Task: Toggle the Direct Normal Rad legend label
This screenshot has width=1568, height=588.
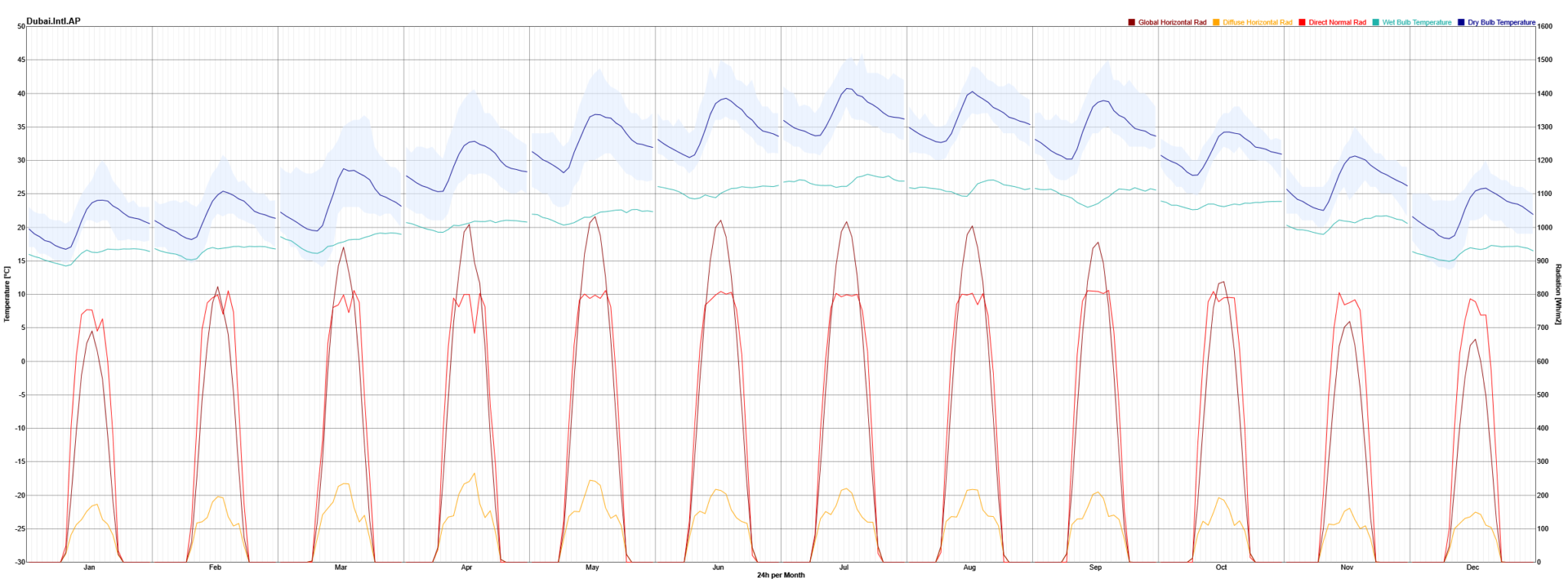Action: click(1337, 22)
